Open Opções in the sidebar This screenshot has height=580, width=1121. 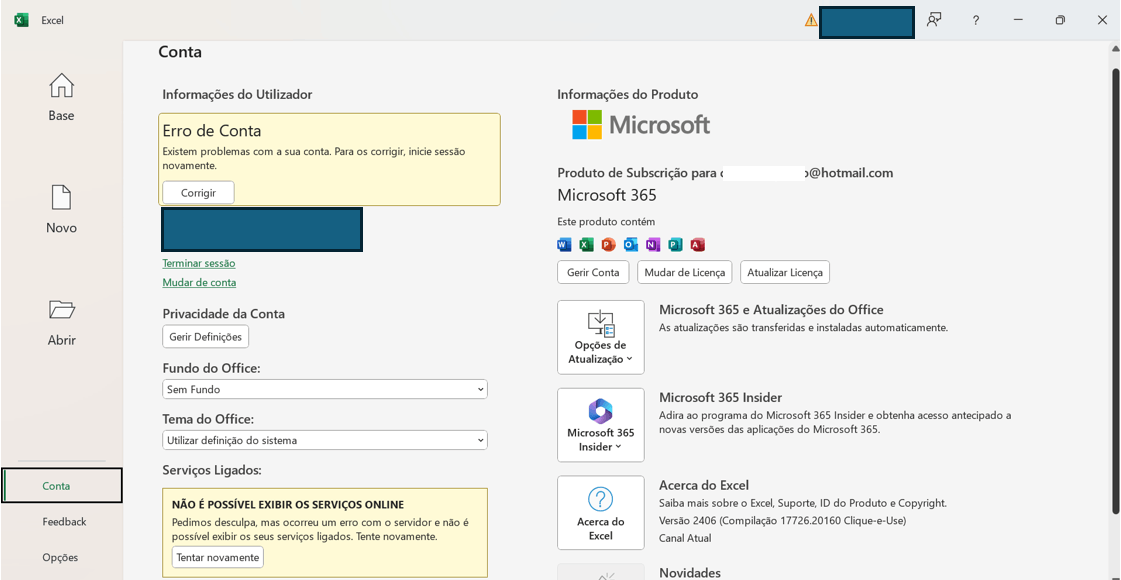[60, 557]
